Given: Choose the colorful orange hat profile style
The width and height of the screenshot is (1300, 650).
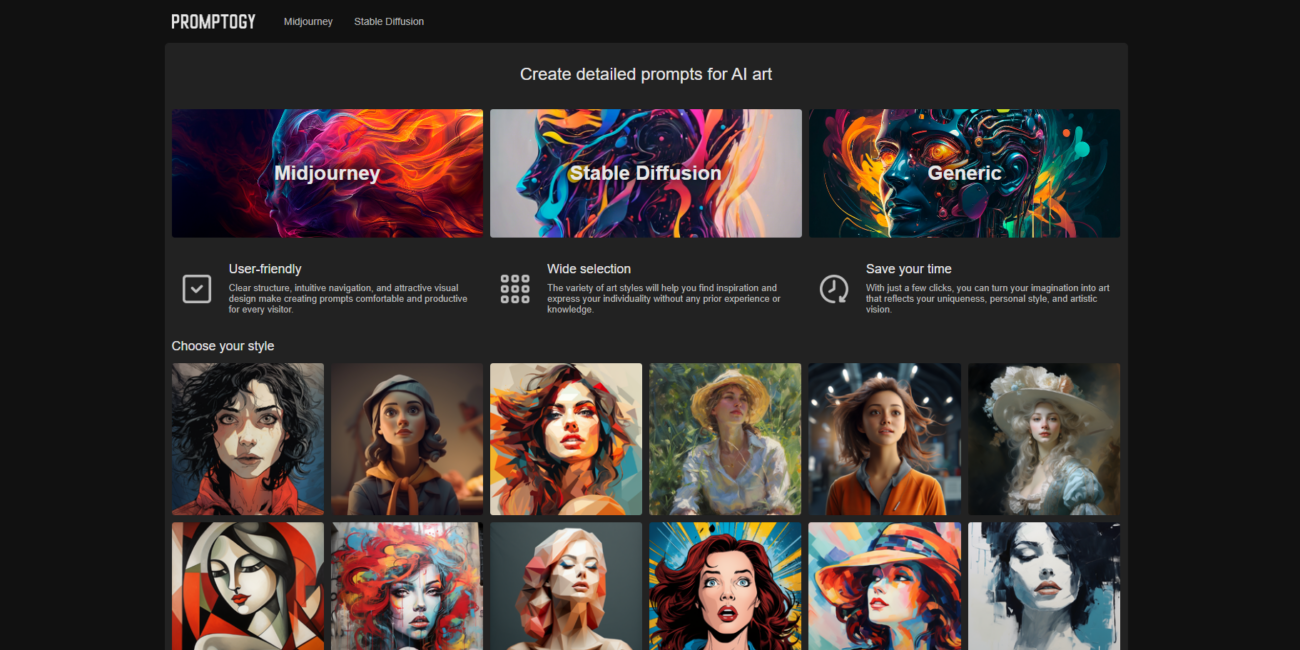Looking at the screenshot, I should (x=885, y=586).
